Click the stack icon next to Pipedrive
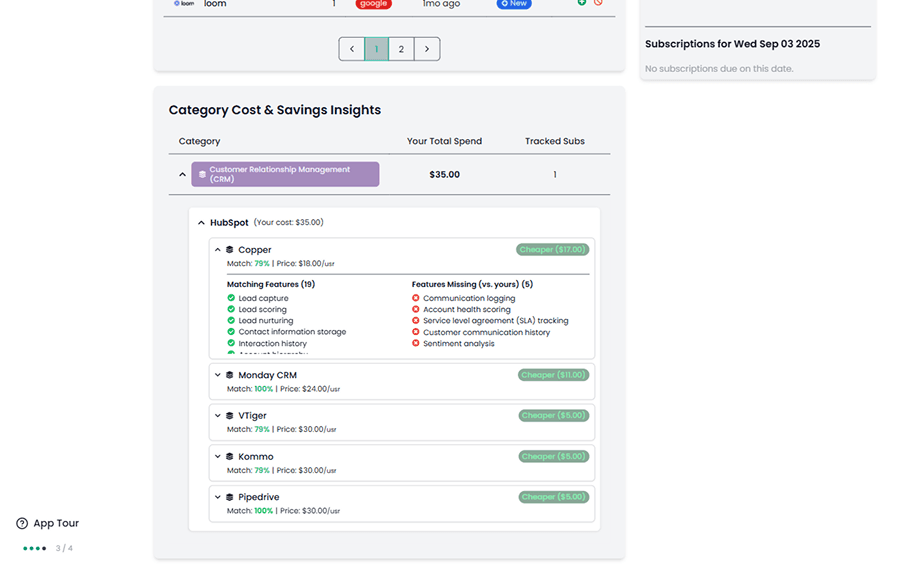The width and height of the screenshot is (900, 583). pyautogui.click(x=230, y=497)
